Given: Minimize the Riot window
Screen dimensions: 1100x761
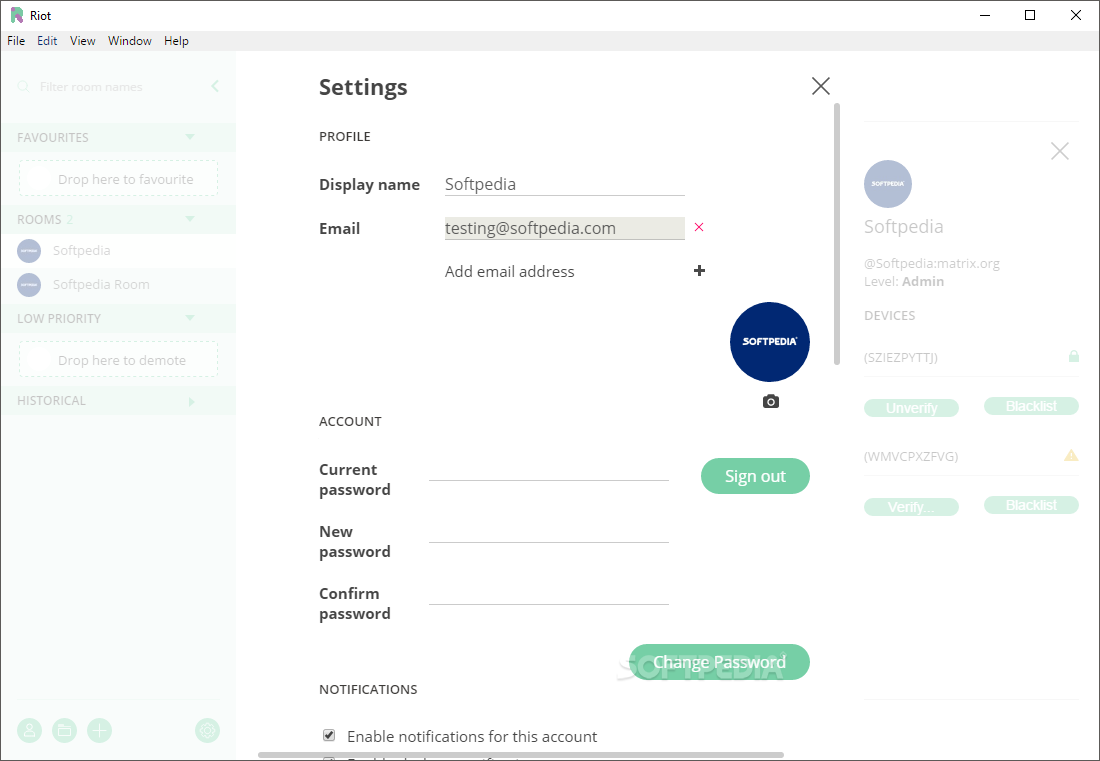Looking at the screenshot, I should [x=984, y=15].
